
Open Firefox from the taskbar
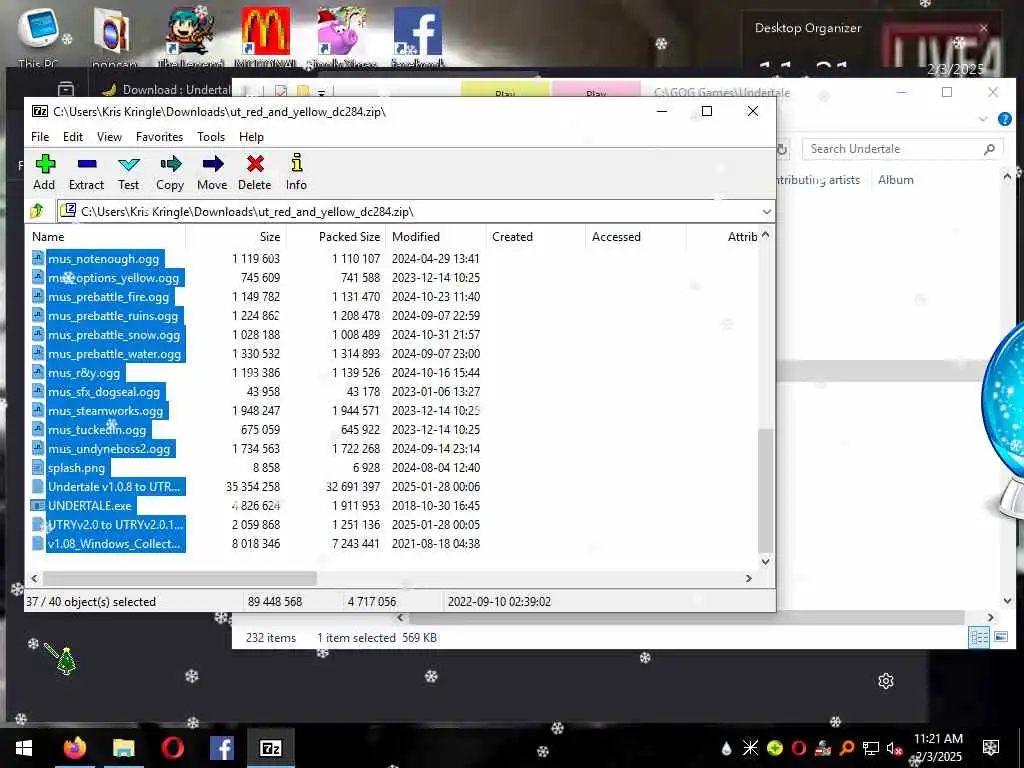pos(74,748)
